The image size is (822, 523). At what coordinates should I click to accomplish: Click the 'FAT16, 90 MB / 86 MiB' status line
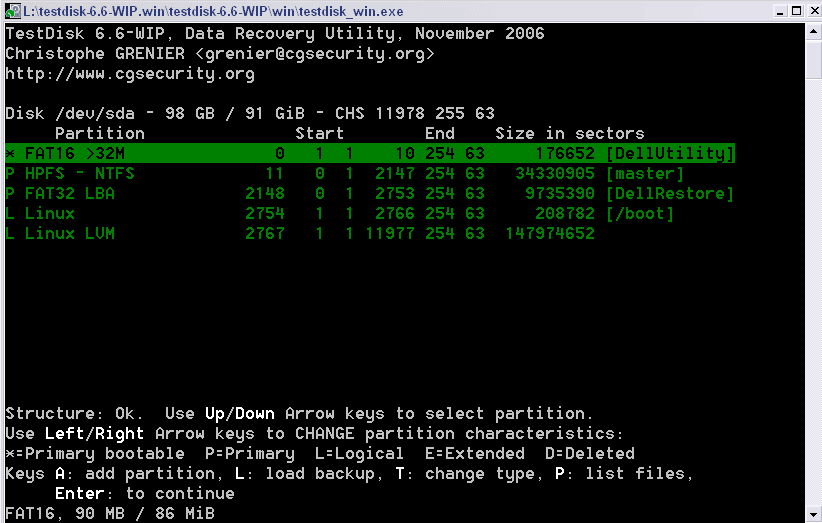(x=110, y=513)
